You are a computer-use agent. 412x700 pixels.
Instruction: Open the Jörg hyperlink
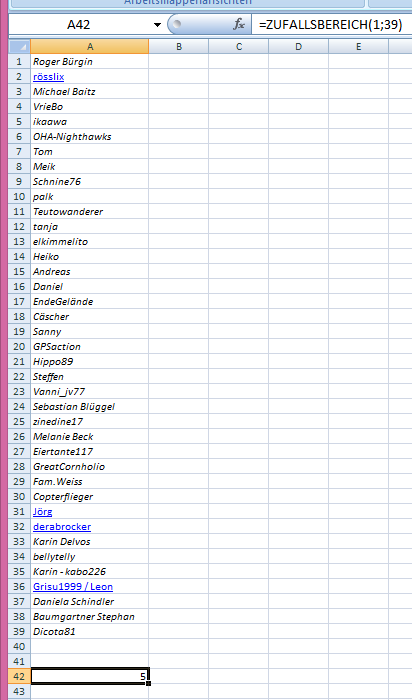(42, 512)
